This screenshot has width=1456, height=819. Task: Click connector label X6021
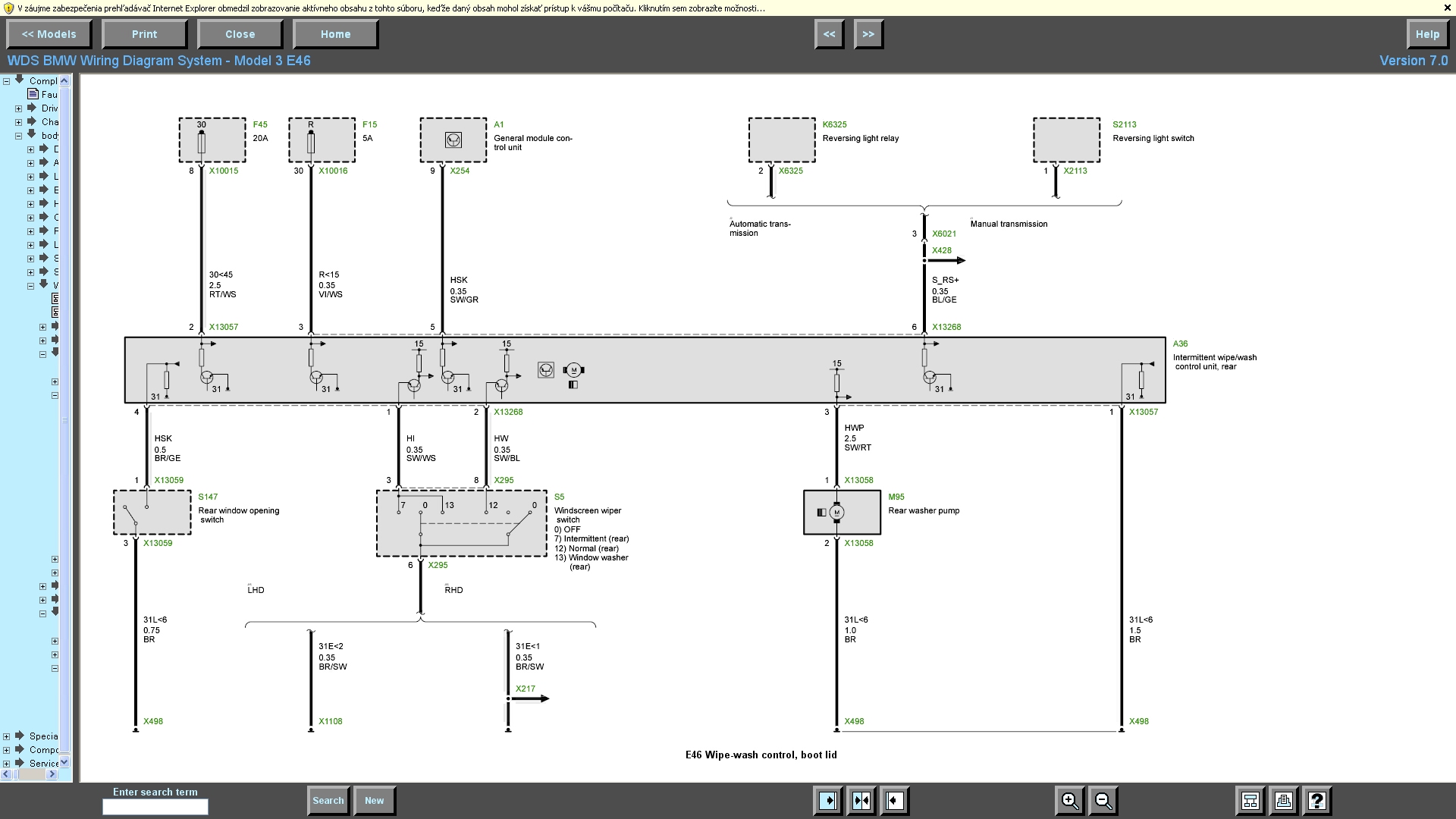tap(944, 234)
